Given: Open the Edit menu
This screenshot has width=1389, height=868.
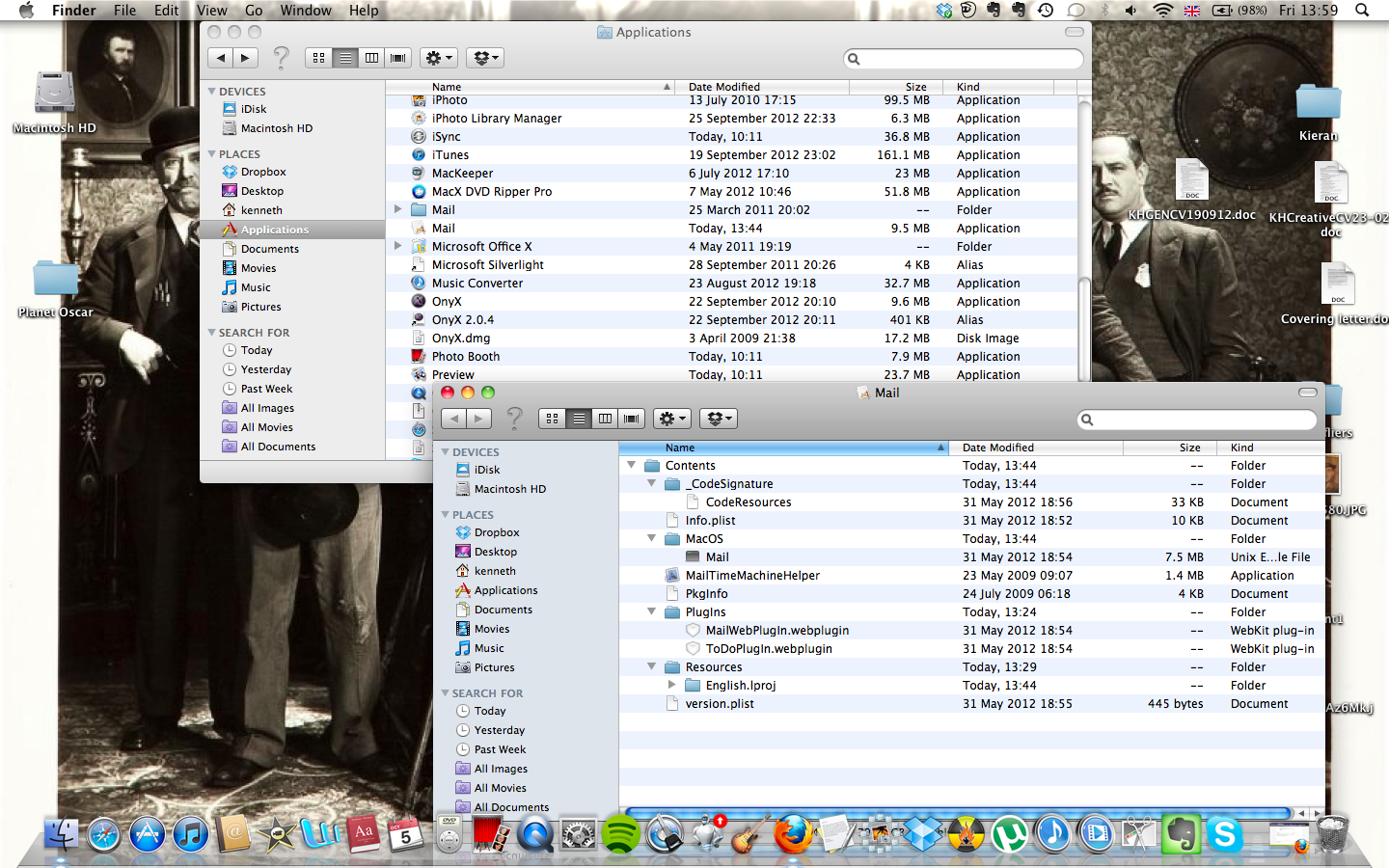Looking at the screenshot, I should point(167,11).
